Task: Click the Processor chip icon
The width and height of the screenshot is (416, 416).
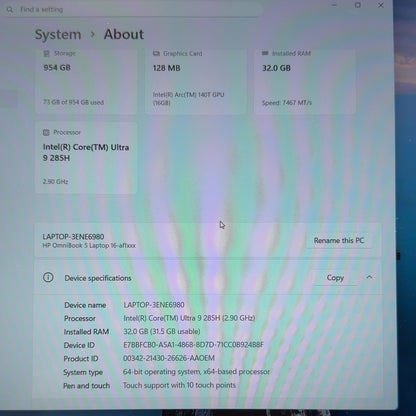Action: pyautogui.click(x=46, y=132)
